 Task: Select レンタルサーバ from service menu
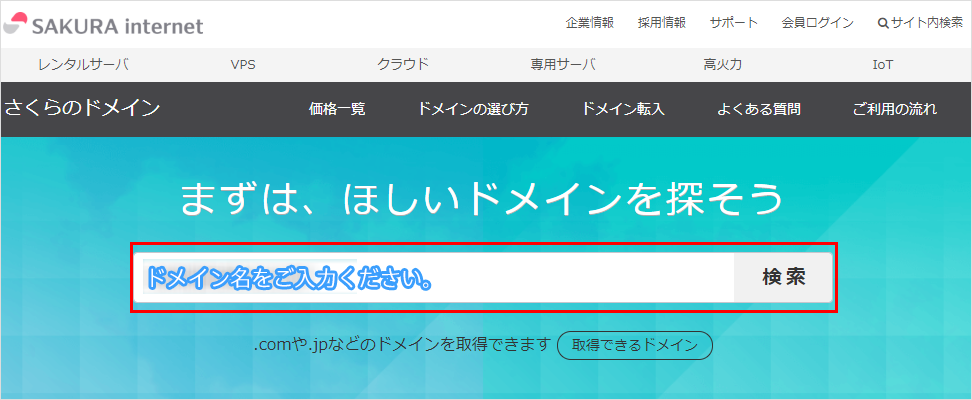(83, 65)
